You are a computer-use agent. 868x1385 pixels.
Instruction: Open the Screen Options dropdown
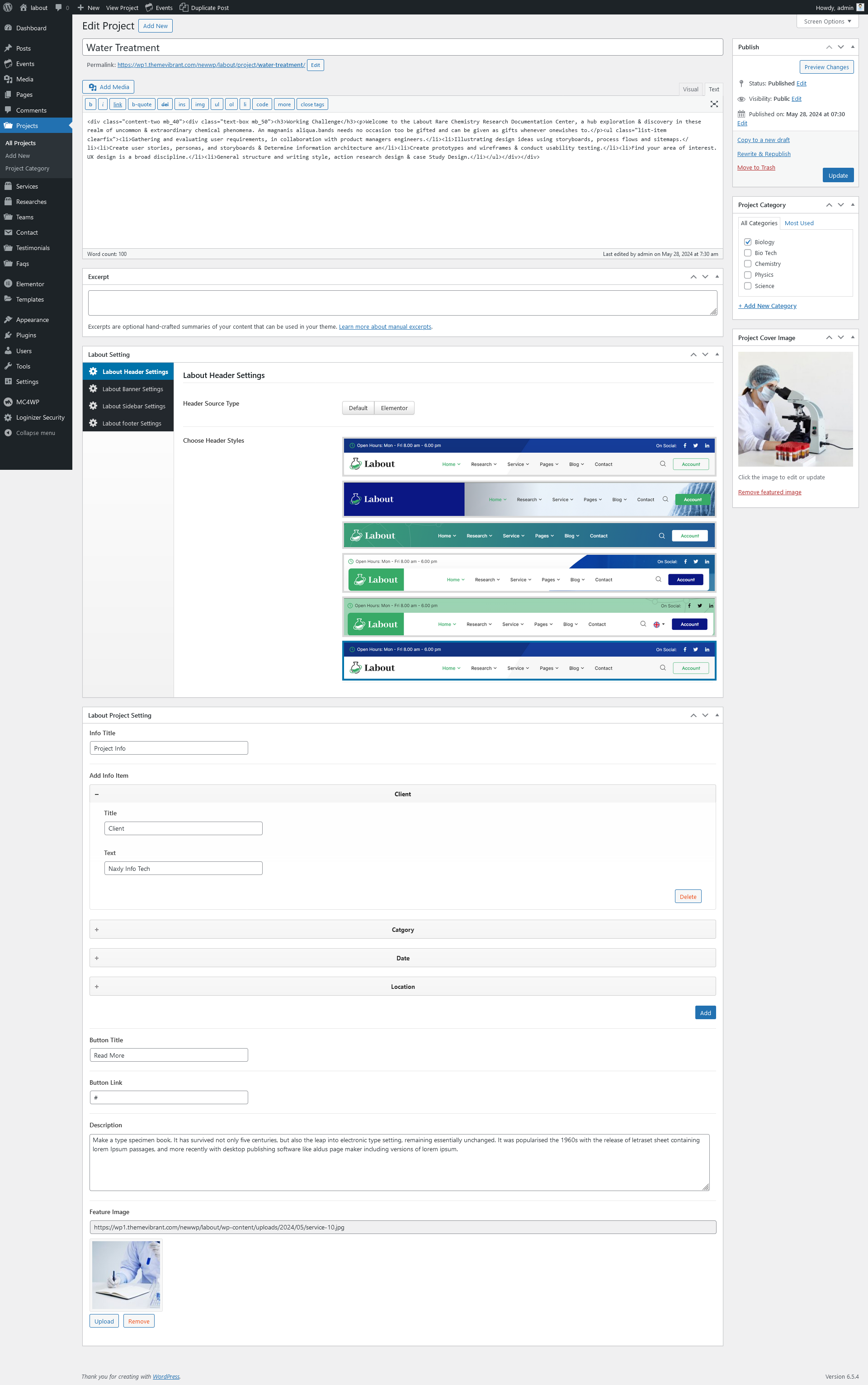coord(827,21)
